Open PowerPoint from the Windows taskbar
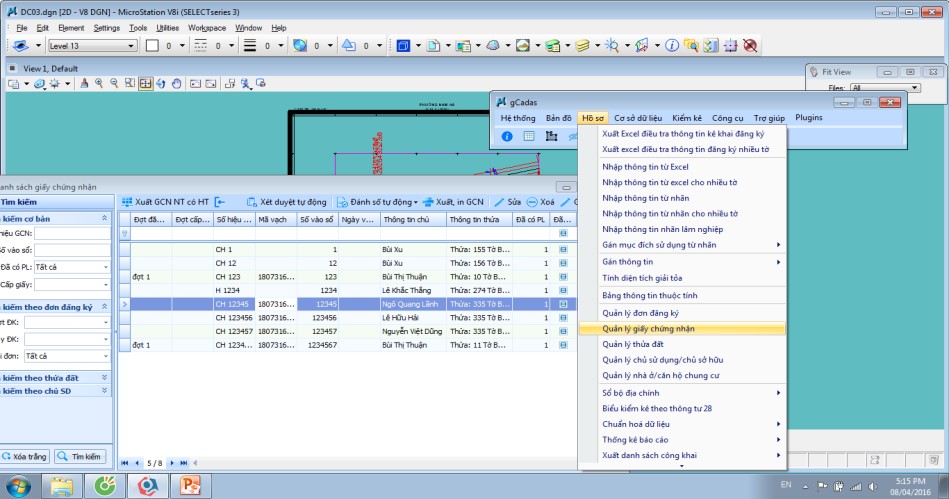 (190, 486)
